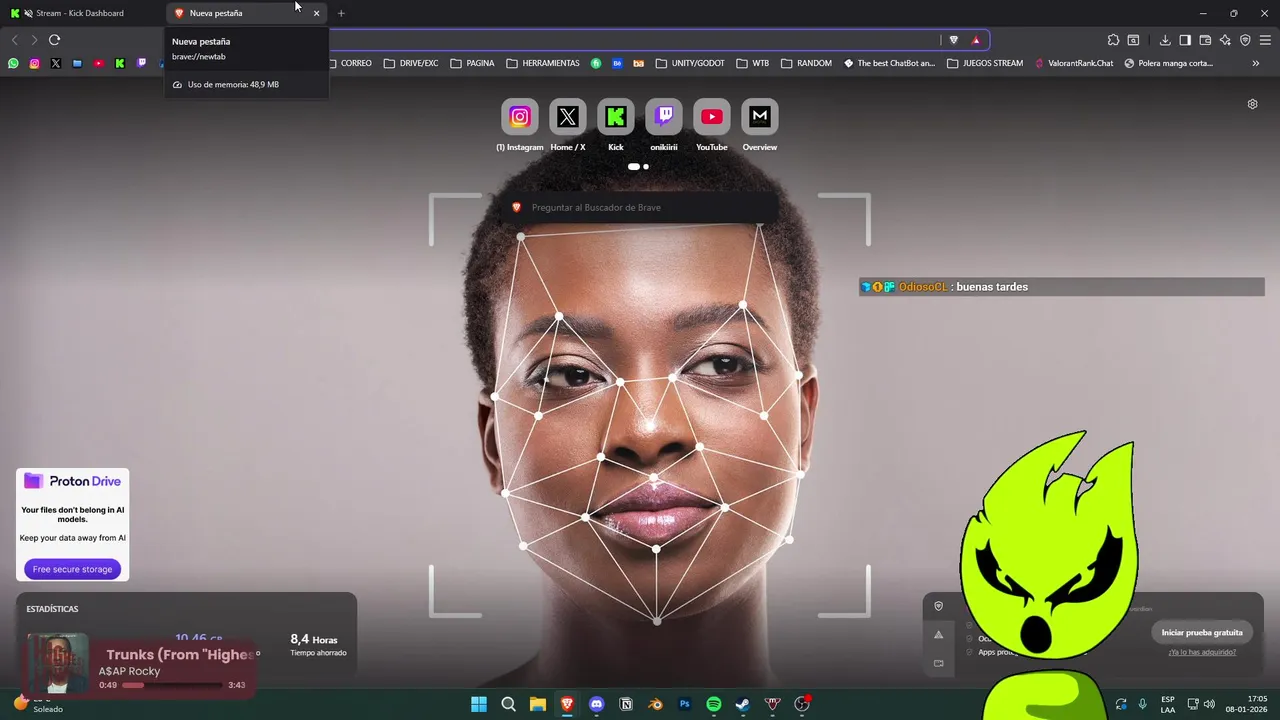This screenshot has height=720, width=1280.
Task: Open Windows Start menu
Action: 479,704
